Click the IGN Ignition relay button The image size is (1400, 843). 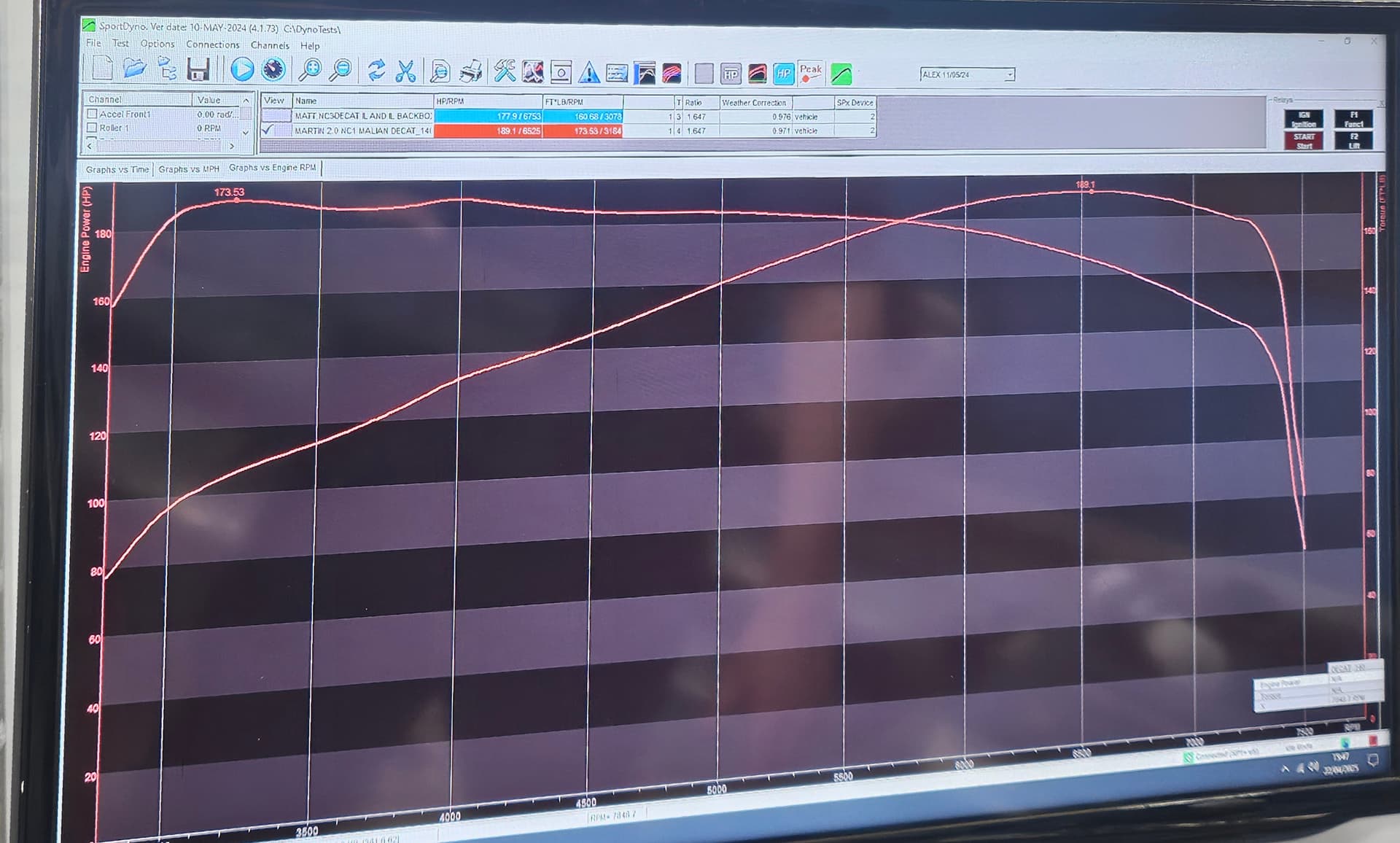[1304, 120]
